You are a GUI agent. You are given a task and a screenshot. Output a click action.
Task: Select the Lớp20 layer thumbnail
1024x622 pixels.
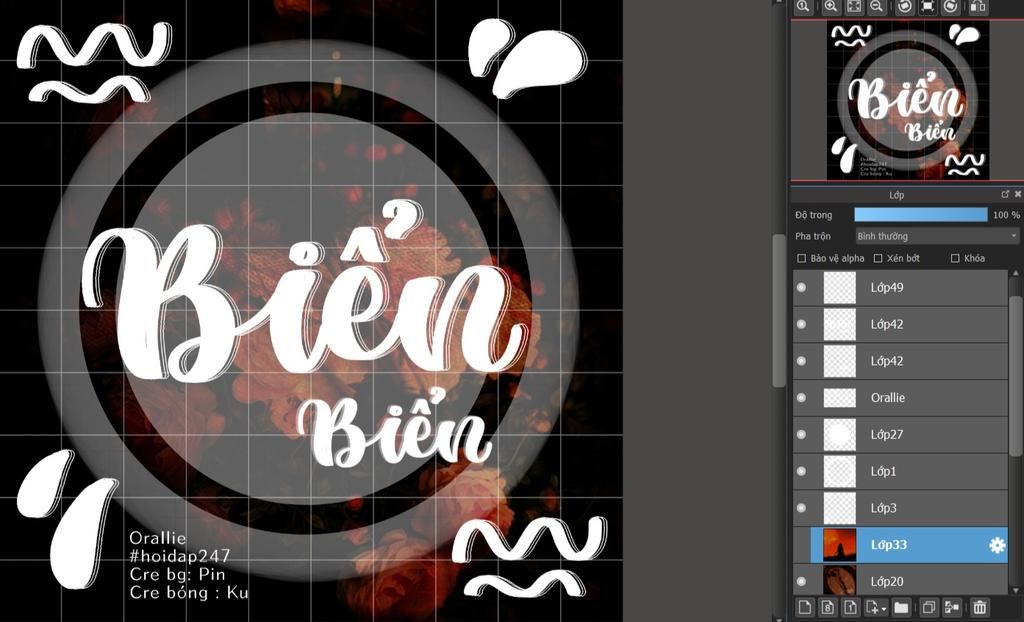tap(840, 580)
